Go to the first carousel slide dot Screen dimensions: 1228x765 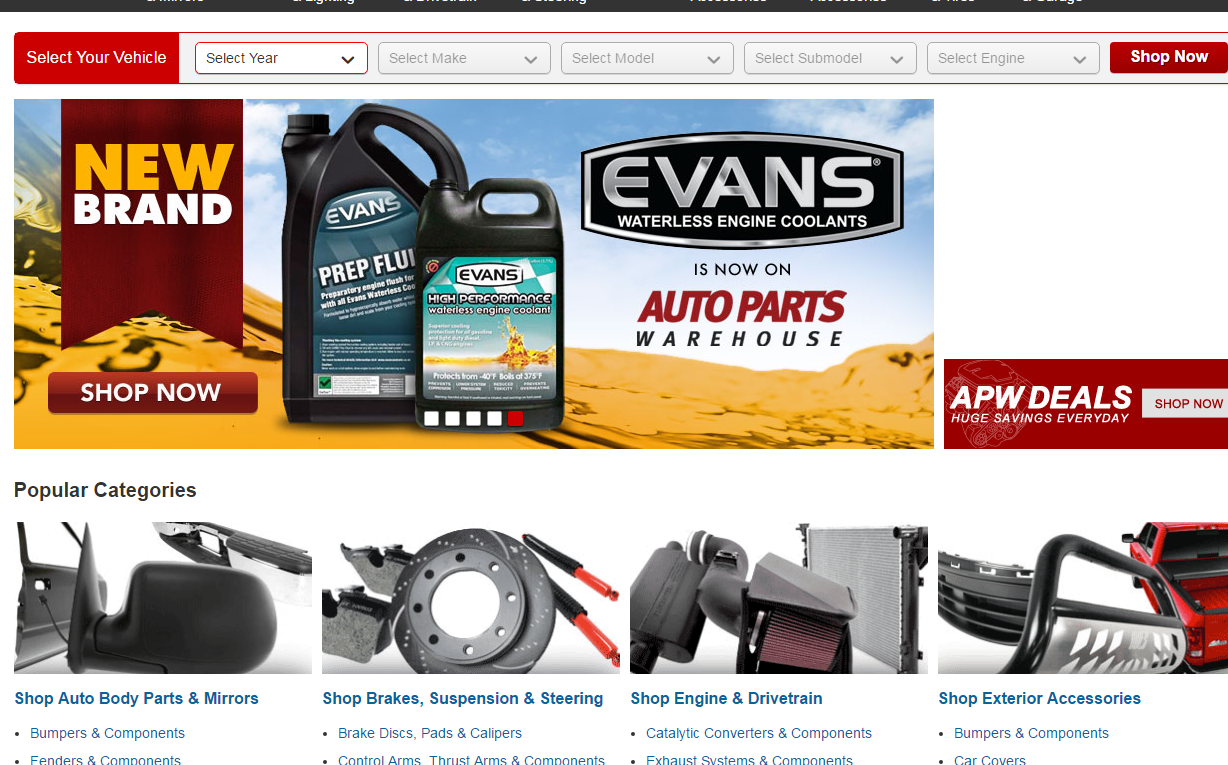432,419
